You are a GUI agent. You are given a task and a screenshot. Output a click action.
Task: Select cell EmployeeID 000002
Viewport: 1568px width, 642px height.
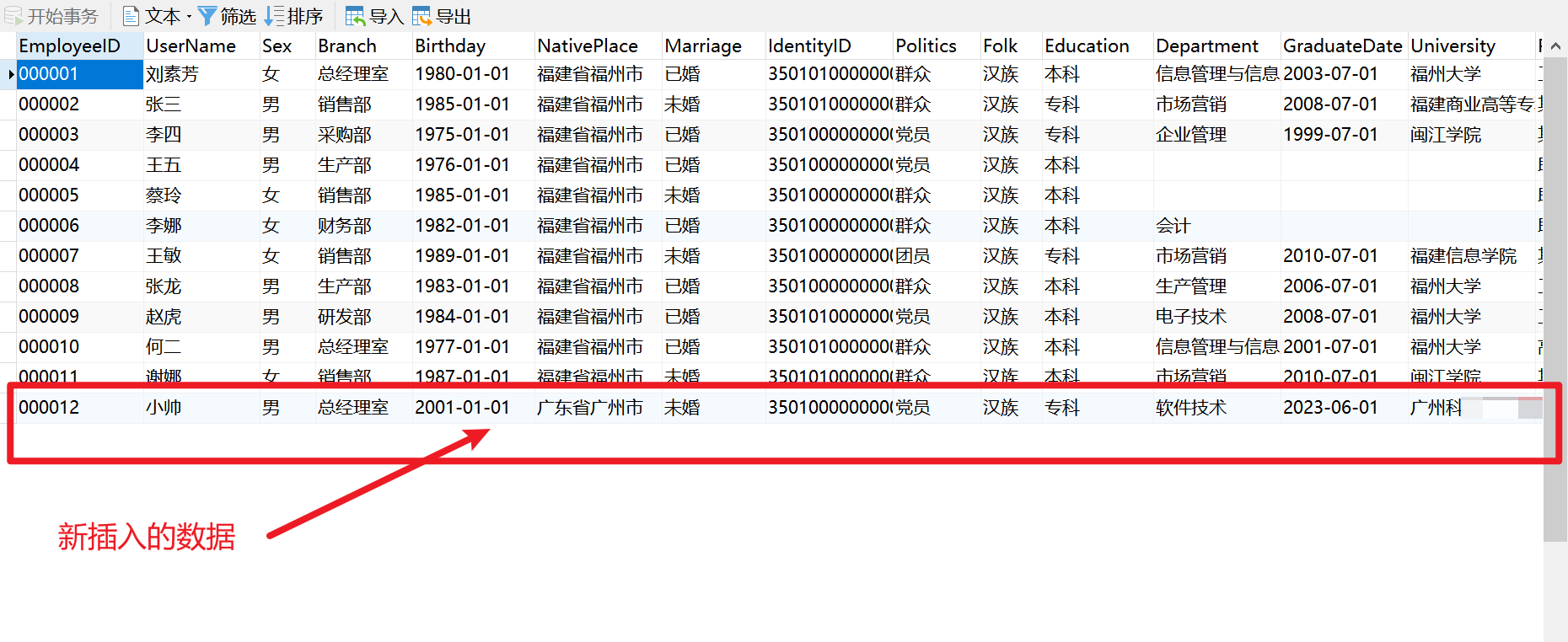[x=79, y=104]
